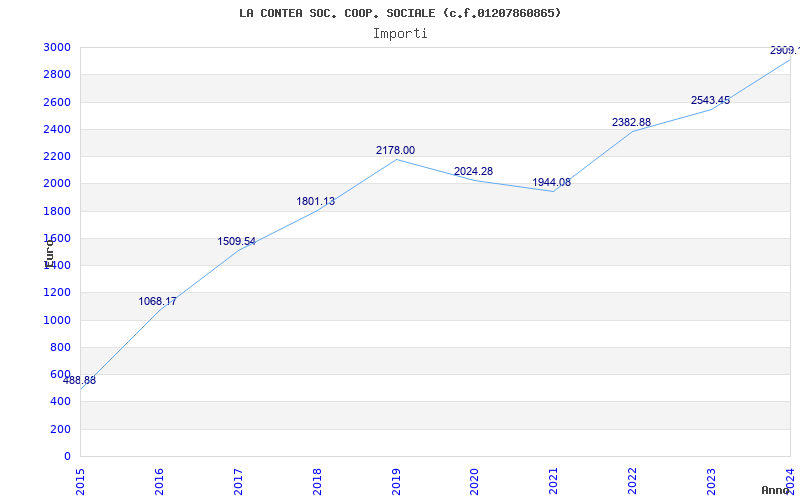
Task: Click the 2178.00 data label
Action: pos(395,151)
